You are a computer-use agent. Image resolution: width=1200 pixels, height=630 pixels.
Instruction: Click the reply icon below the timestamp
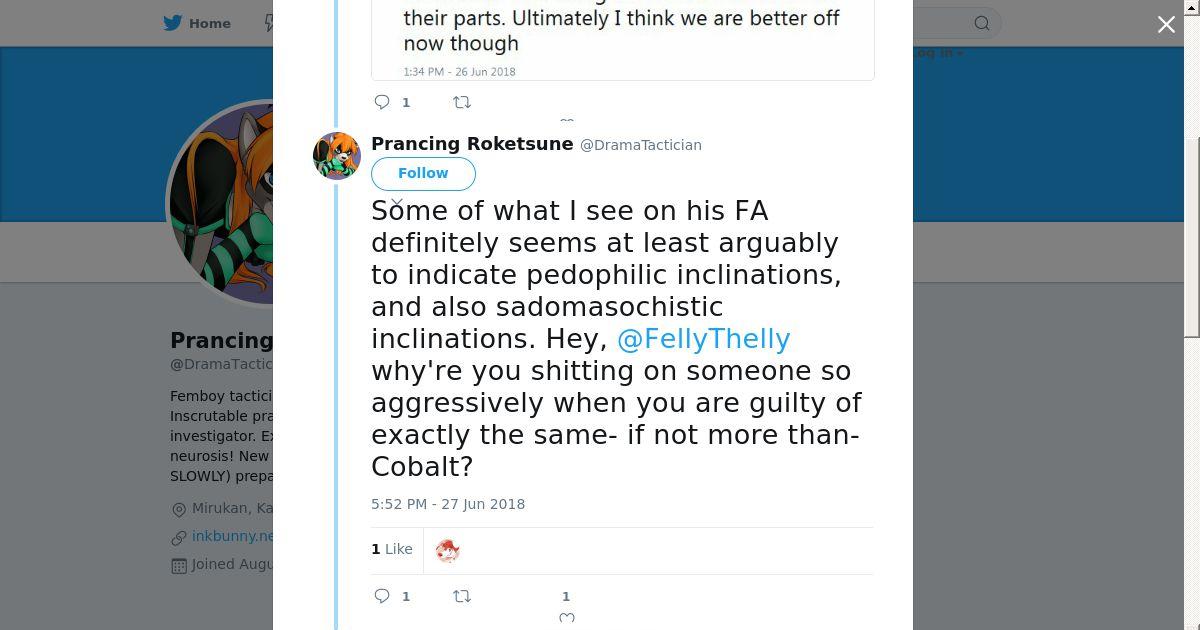point(382,596)
